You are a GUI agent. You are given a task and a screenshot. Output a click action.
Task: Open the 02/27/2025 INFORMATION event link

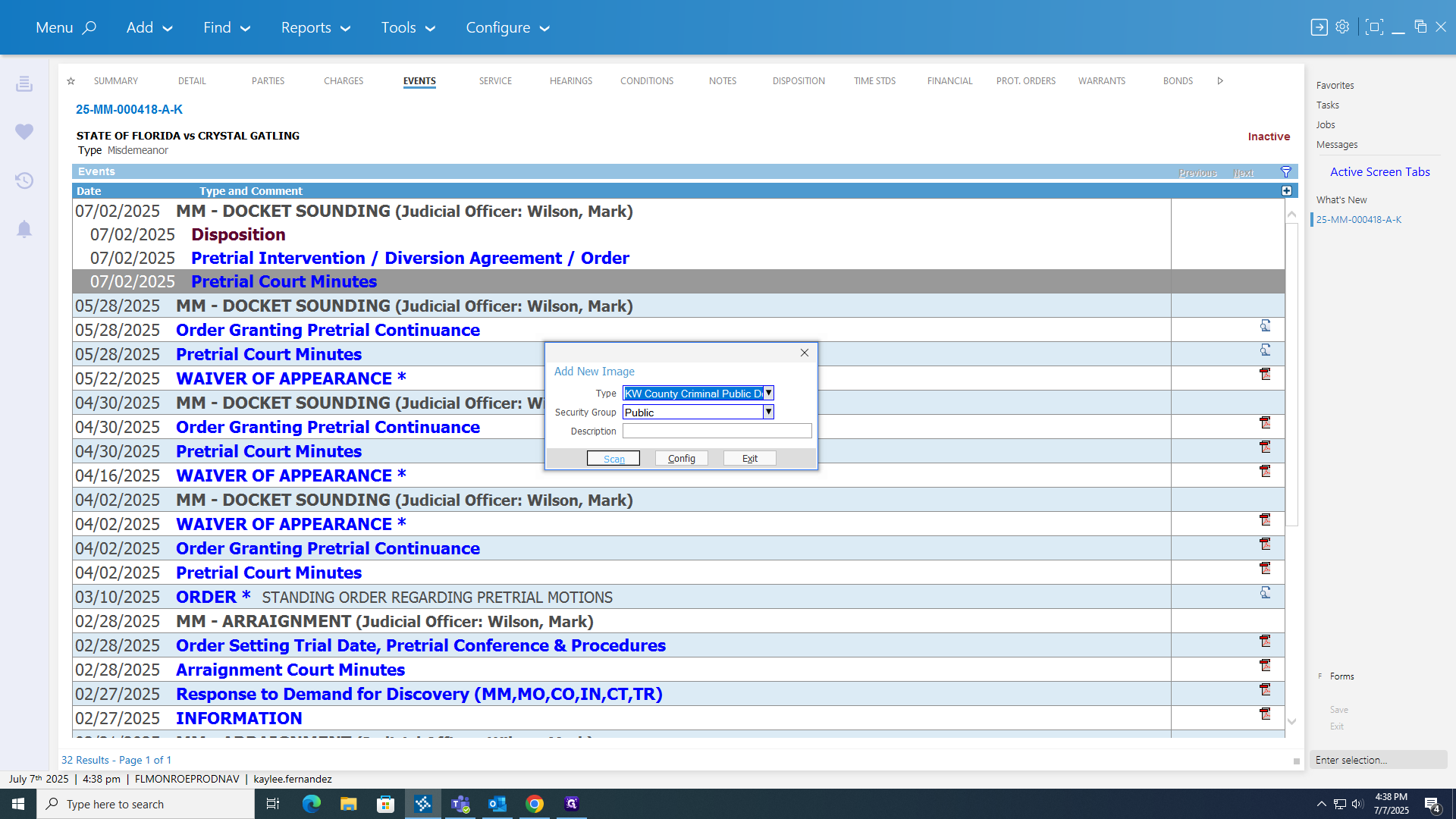coord(239,718)
